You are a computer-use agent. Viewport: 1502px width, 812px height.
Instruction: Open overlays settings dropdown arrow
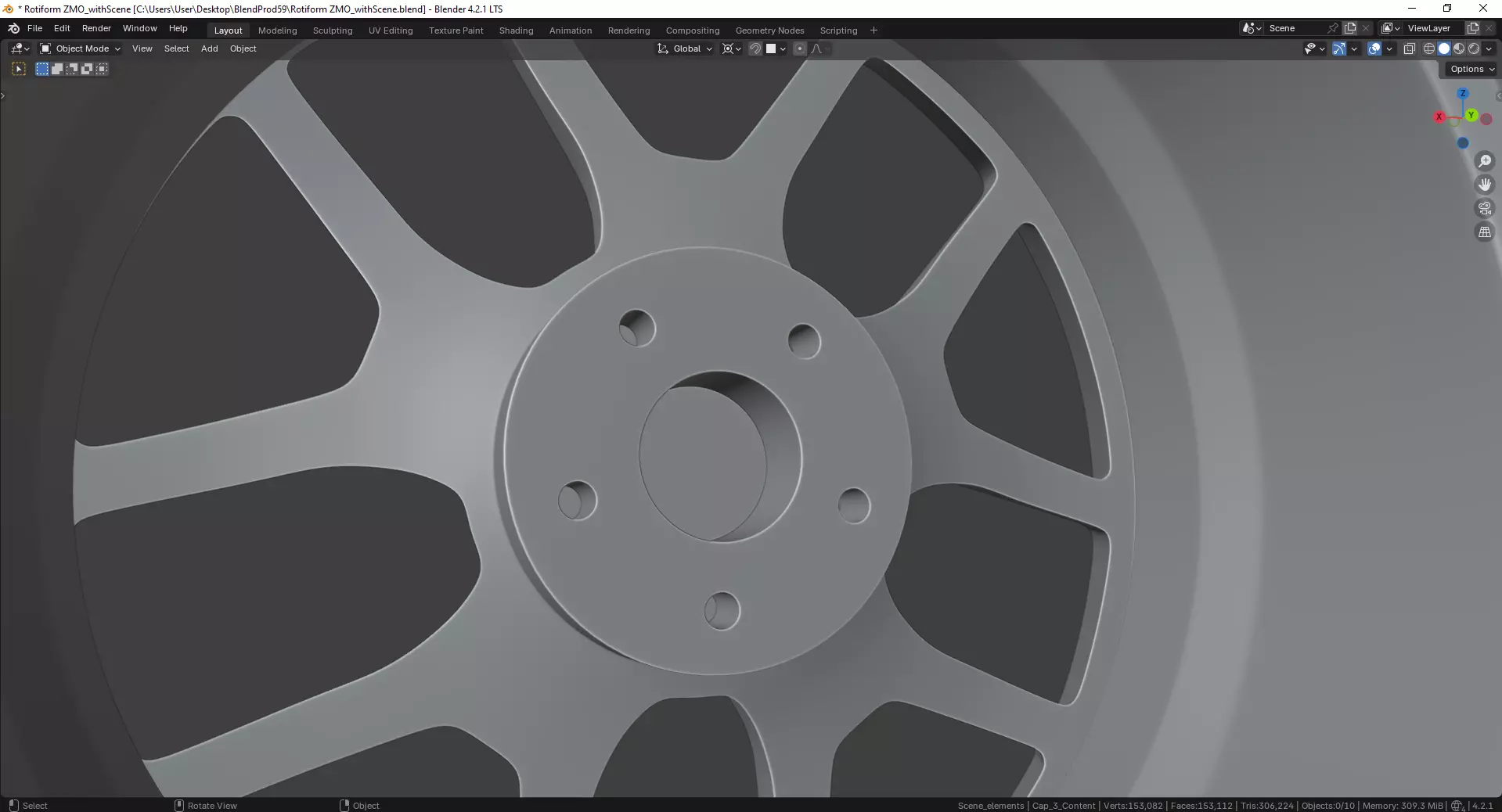point(1389,49)
